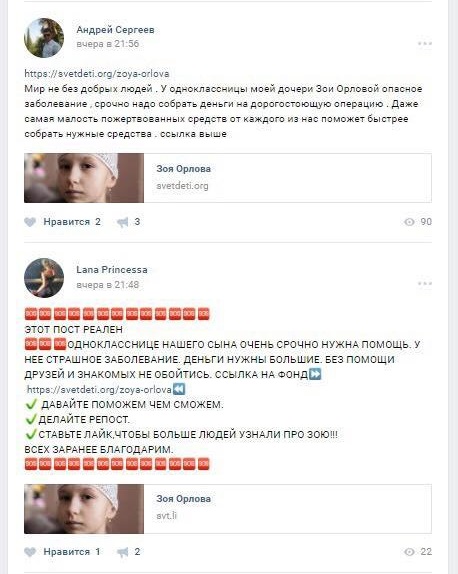Open the Зоя Орлова preview image in first post

84,178
